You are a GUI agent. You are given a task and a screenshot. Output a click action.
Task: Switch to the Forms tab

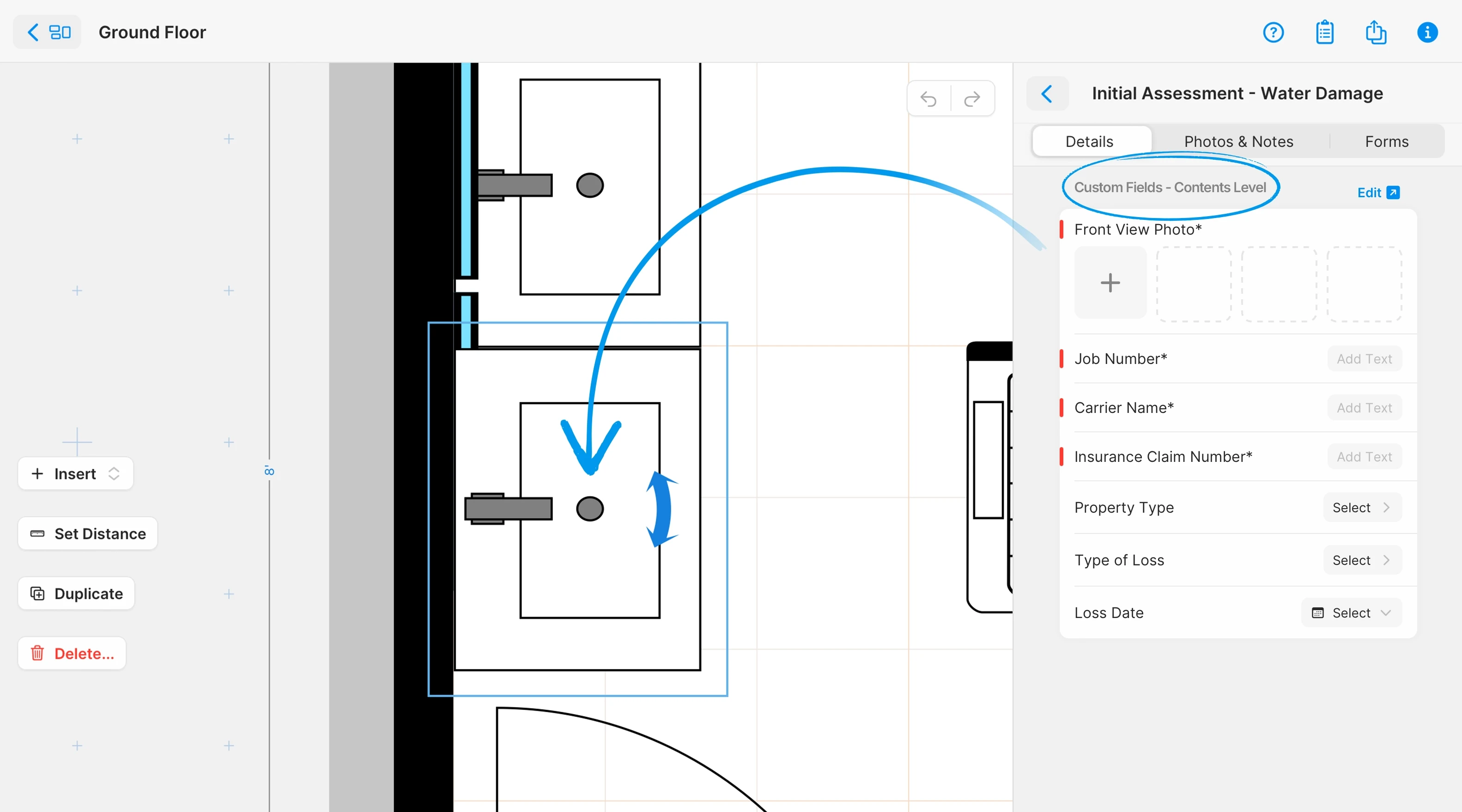pos(1387,141)
